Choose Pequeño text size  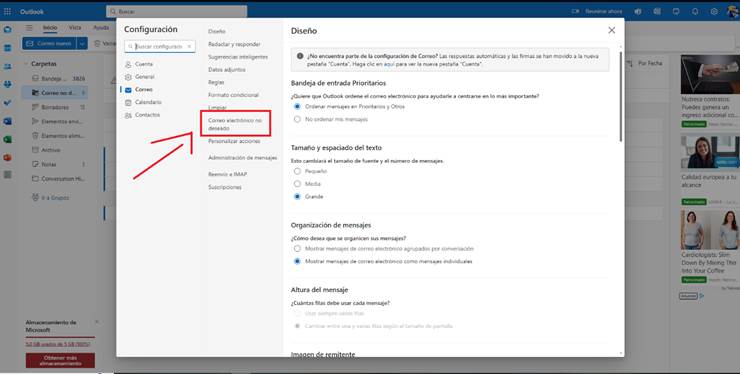point(297,171)
